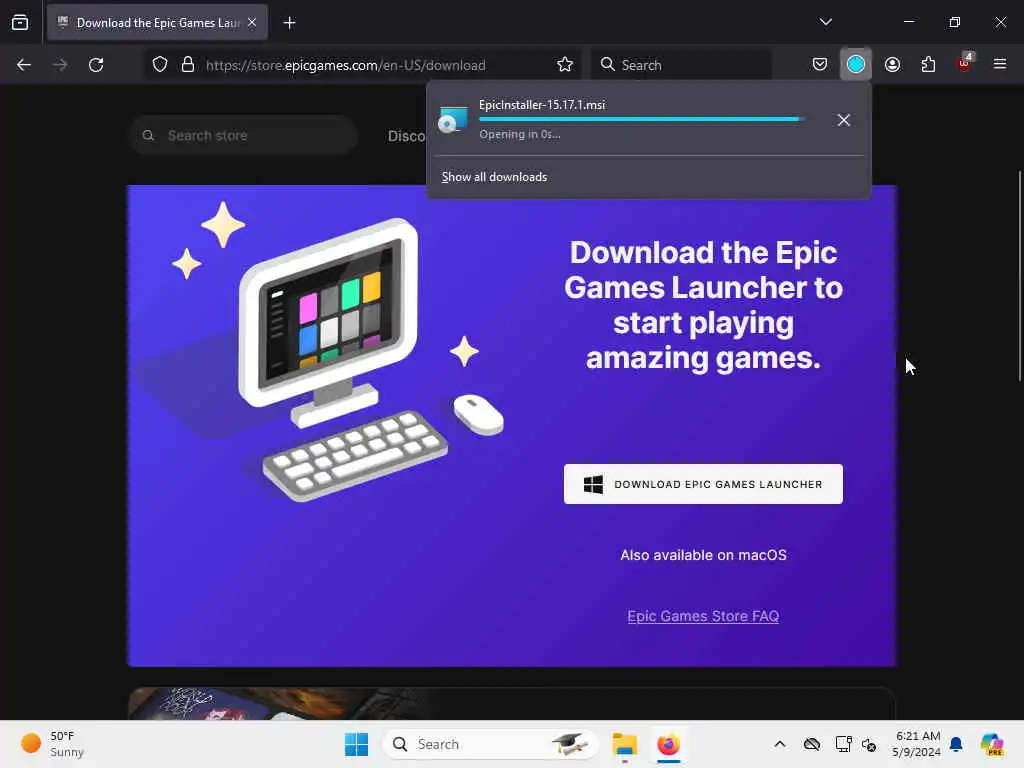
Task: Reload the current page
Action: click(x=96, y=65)
